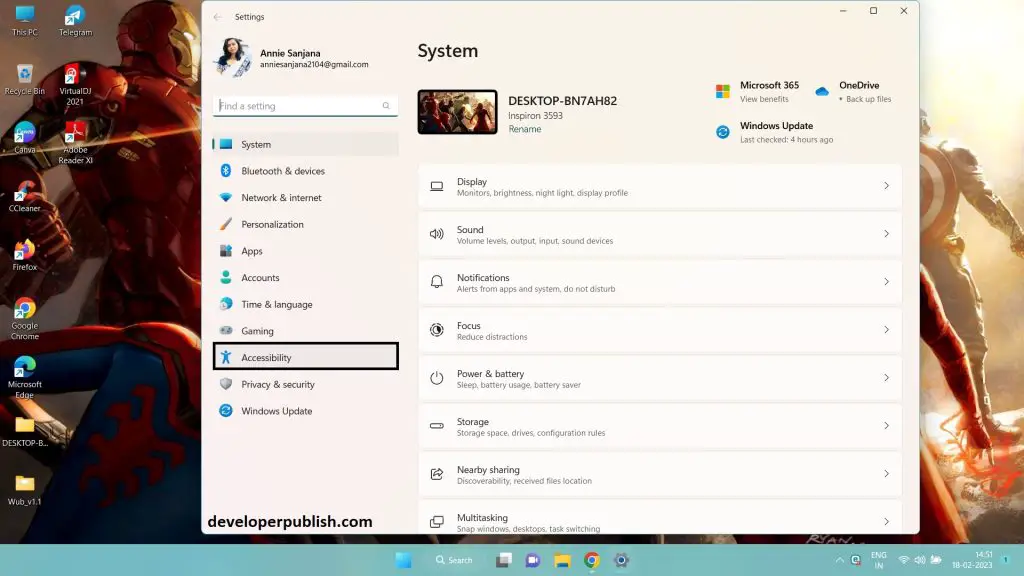Select the Canva desktop shortcut
Viewport: 1024px width, 576px height.
[x=25, y=138]
